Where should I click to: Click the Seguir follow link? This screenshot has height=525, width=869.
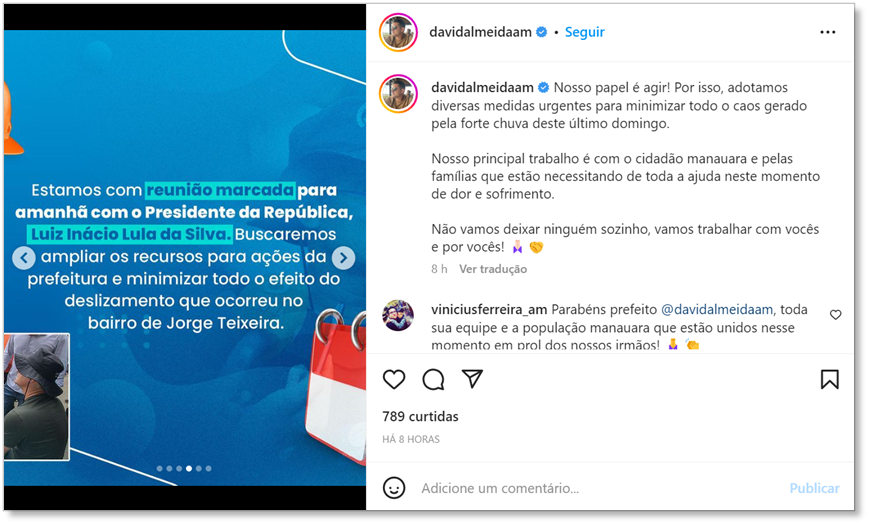(x=584, y=32)
